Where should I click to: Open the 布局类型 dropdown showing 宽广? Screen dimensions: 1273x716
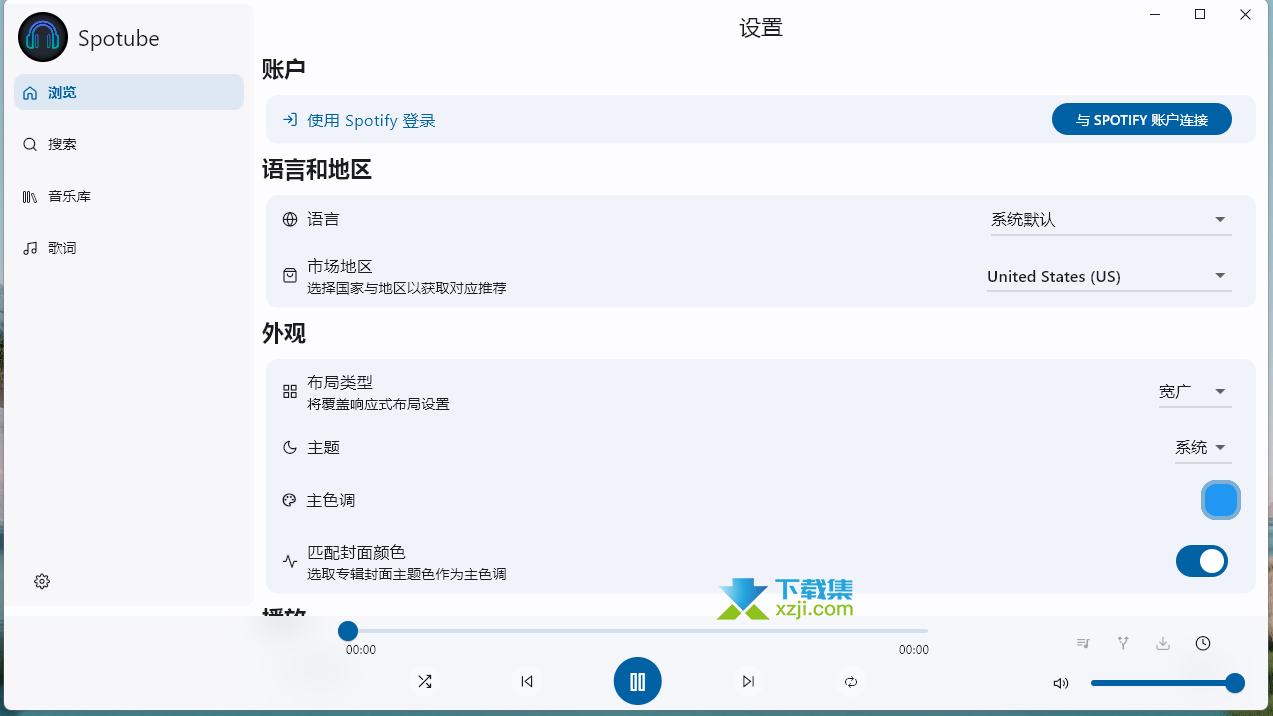coord(1195,391)
